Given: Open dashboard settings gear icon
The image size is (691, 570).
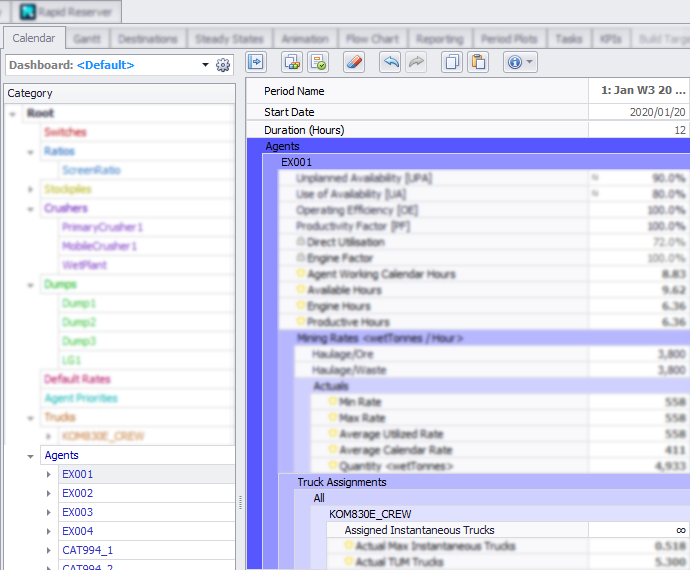Looking at the screenshot, I should point(223,65).
